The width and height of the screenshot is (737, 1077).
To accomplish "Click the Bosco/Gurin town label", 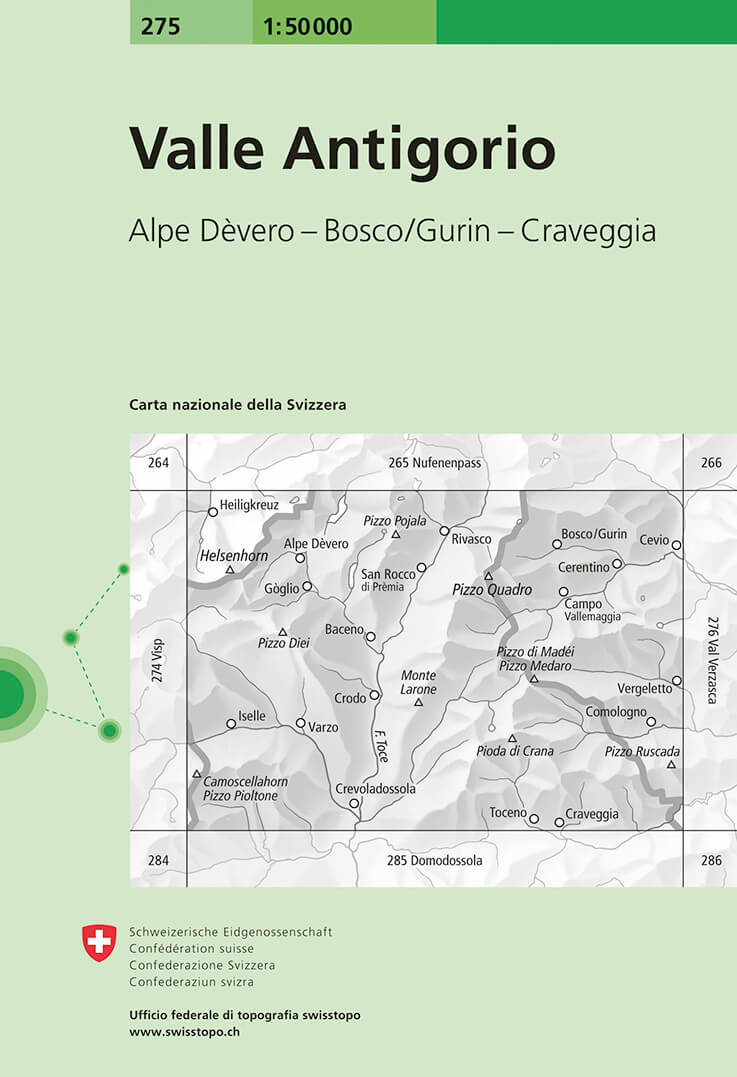I will [594, 534].
